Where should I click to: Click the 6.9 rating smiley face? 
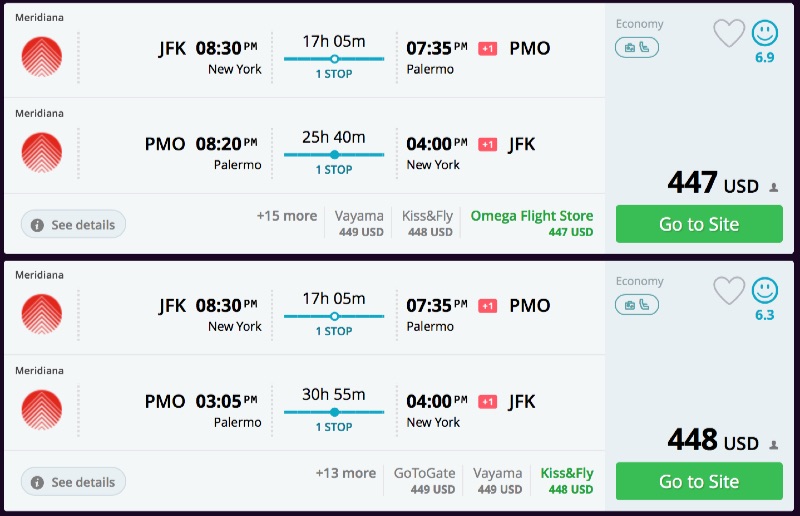765,33
